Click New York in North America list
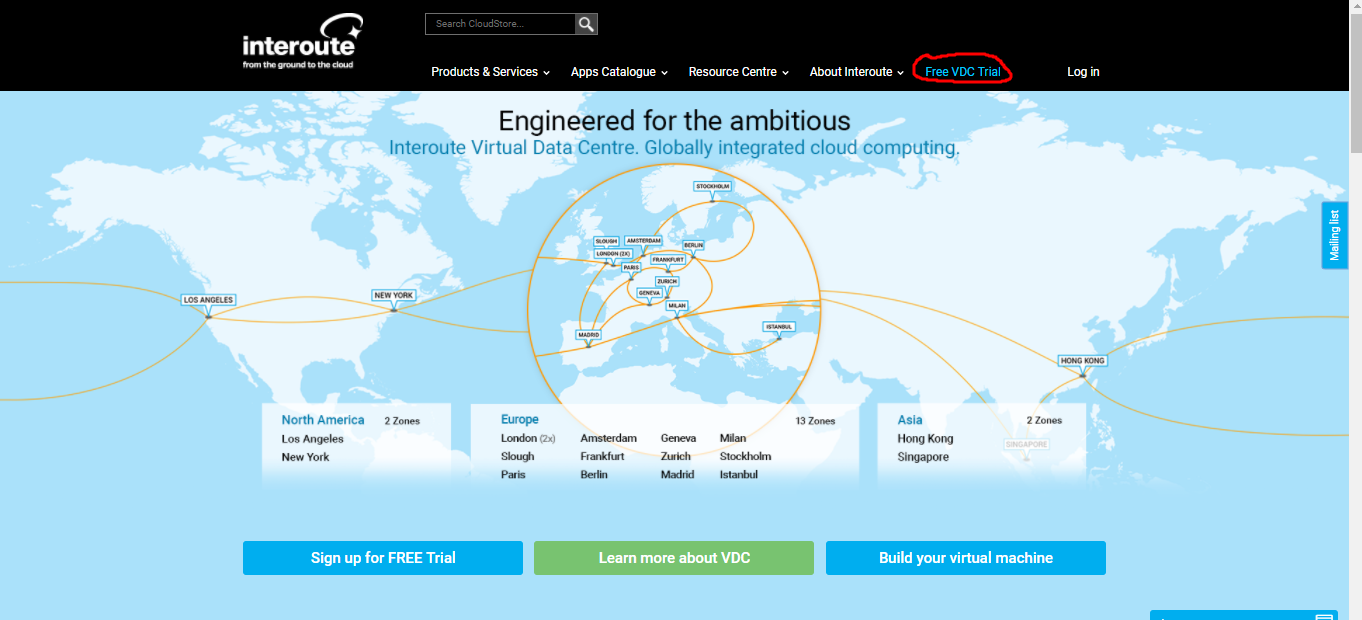The height and width of the screenshot is (620, 1362). [x=305, y=457]
